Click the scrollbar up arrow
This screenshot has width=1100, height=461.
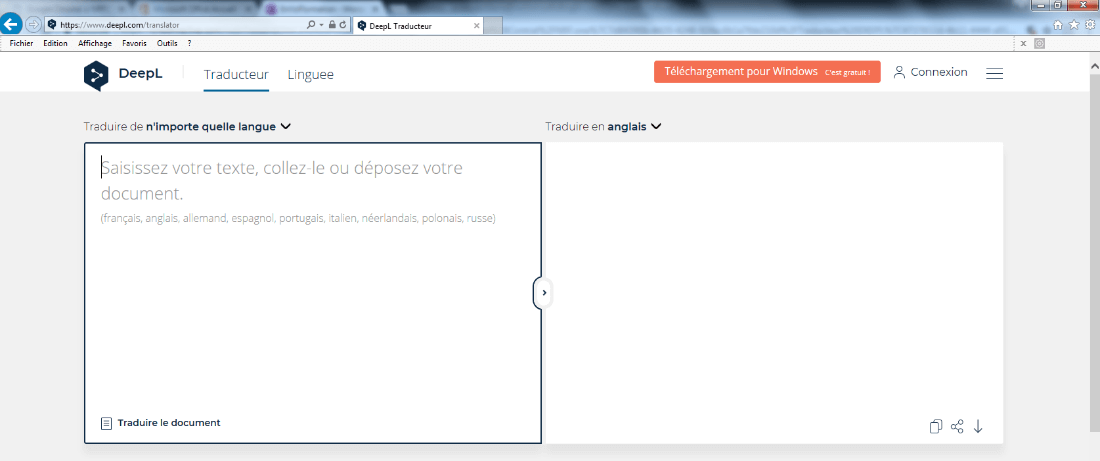coord(1094,64)
